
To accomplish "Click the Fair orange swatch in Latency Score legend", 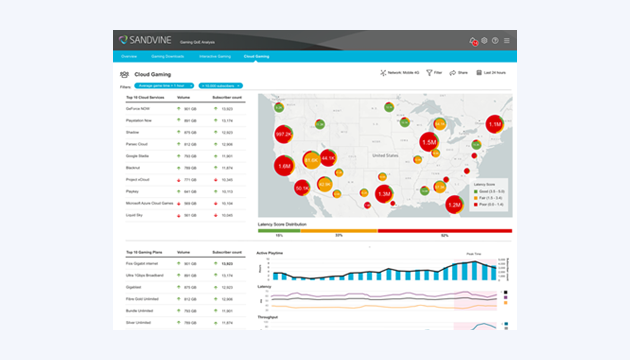I will pyautogui.click(x=476, y=198).
